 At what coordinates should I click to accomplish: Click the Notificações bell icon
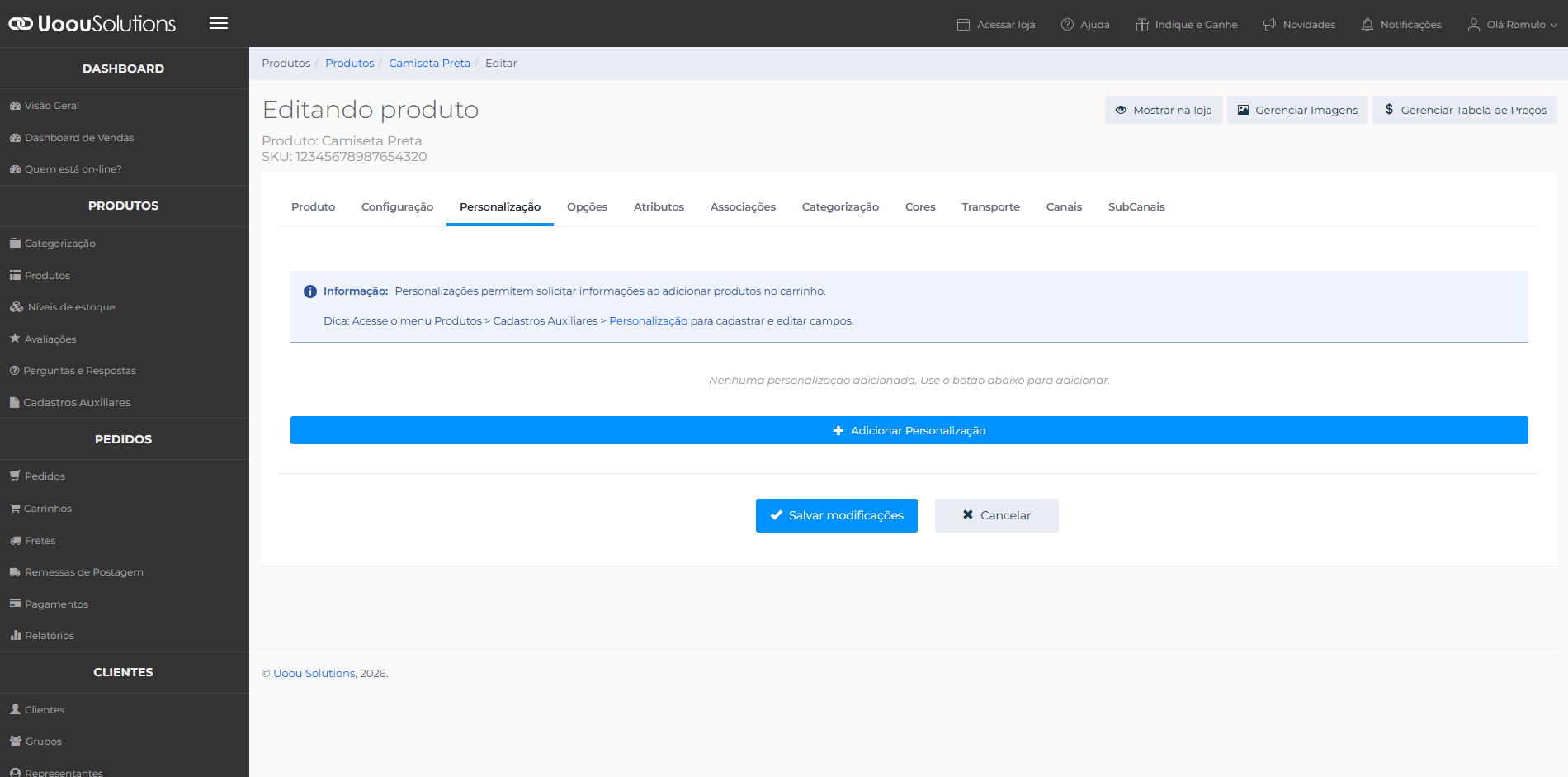1367,25
